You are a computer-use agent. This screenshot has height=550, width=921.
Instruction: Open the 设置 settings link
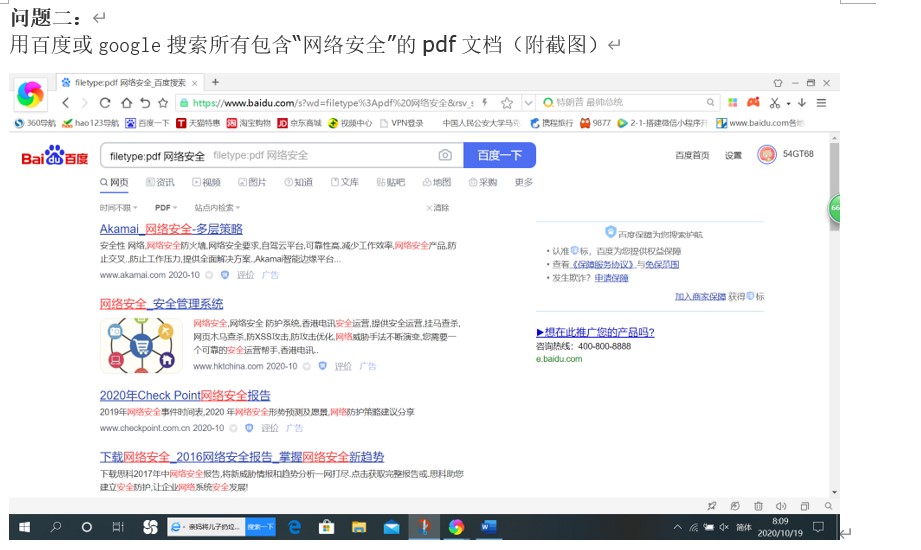point(733,156)
